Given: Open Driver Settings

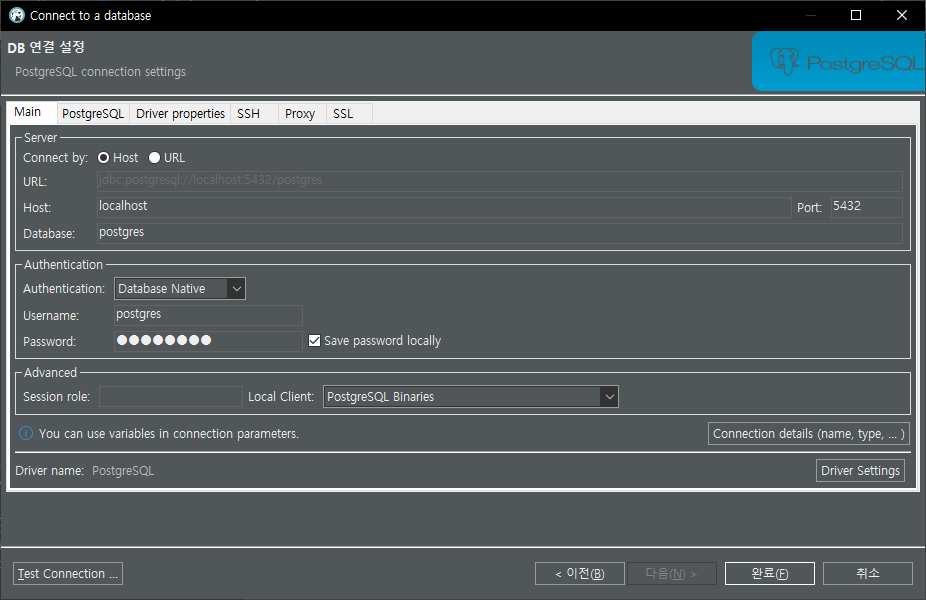Looking at the screenshot, I should click(860, 471).
